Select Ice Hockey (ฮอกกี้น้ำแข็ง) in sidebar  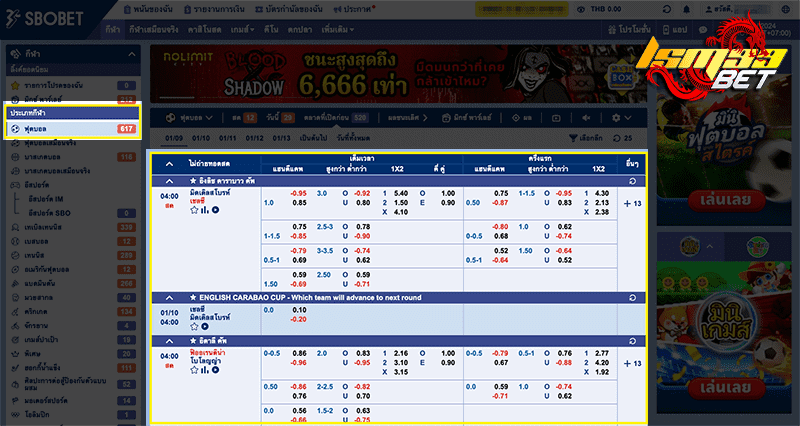click(73, 367)
